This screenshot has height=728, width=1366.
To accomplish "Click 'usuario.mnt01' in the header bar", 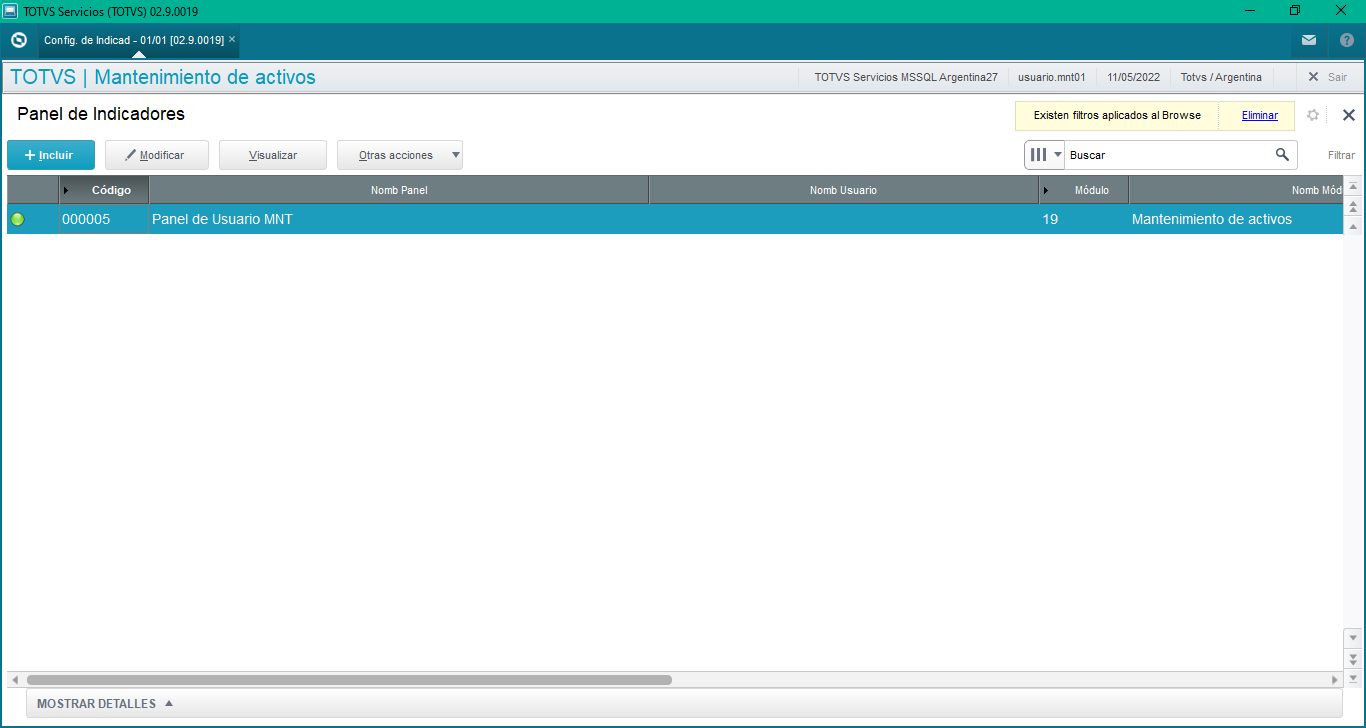I will (1051, 77).
